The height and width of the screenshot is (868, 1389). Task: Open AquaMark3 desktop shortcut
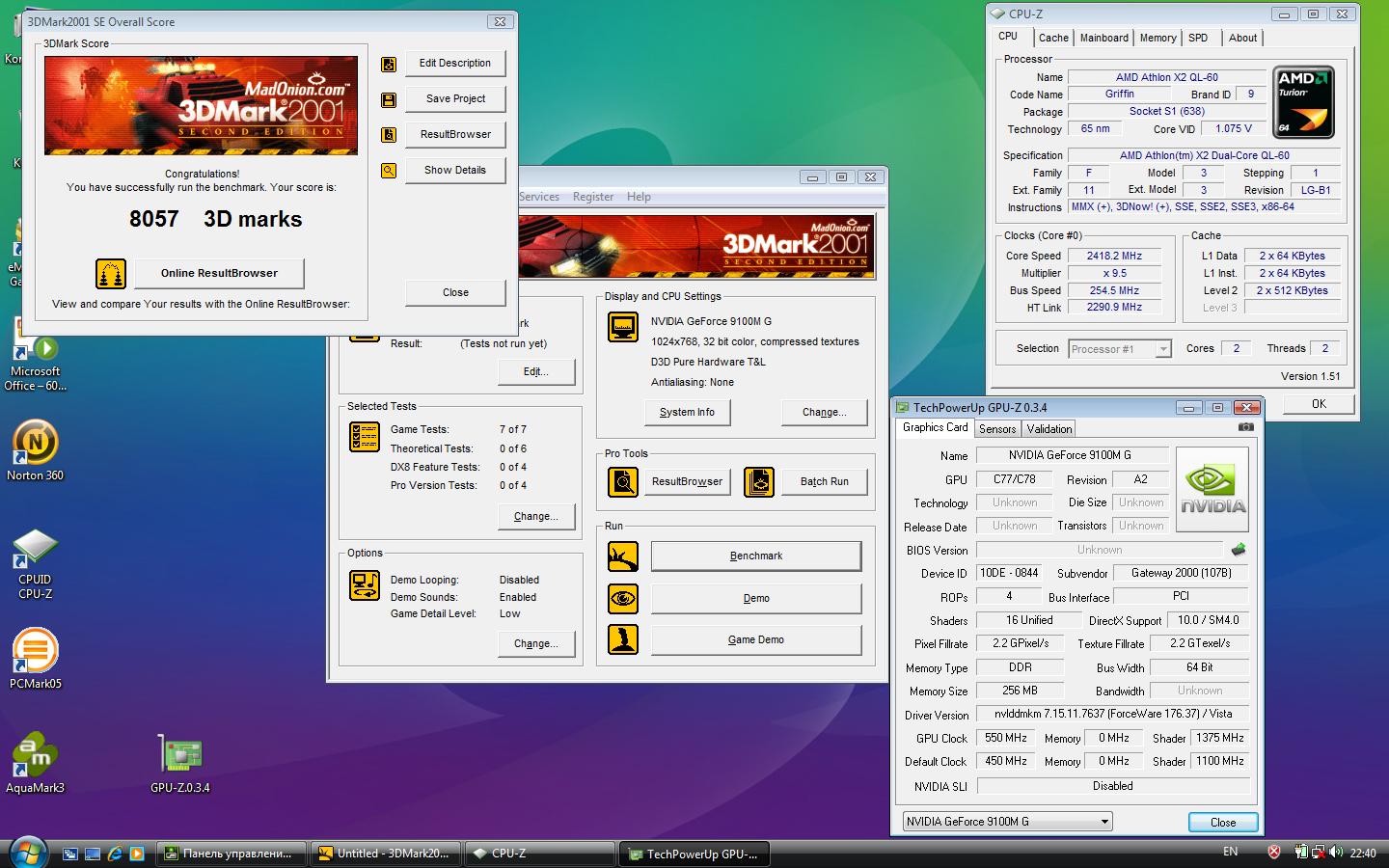[36, 763]
